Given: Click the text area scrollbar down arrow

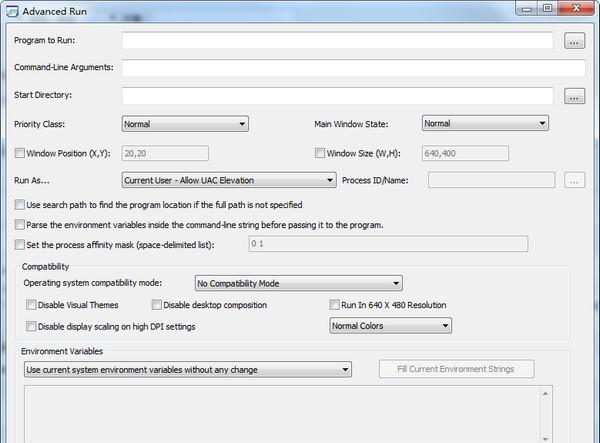Looking at the screenshot, I should click(545, 438).
